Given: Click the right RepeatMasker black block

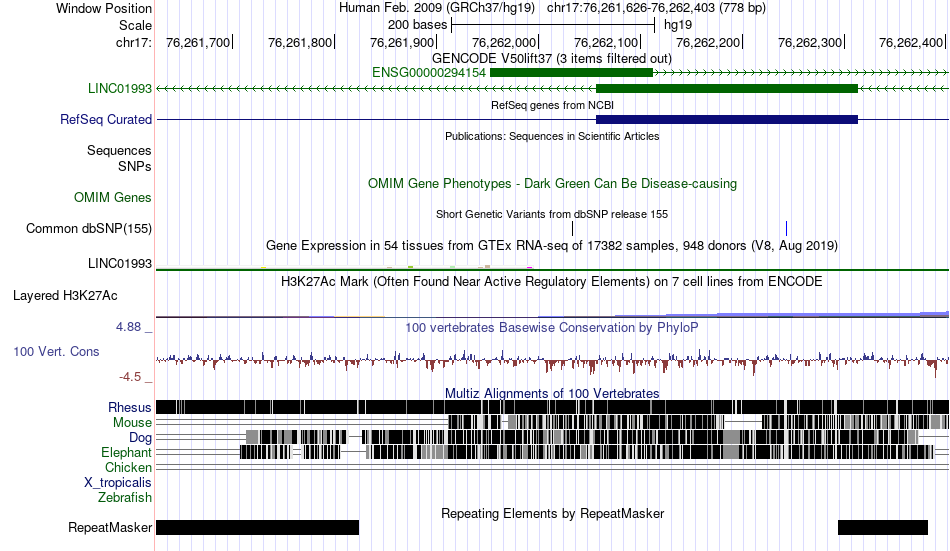Looking at the screenshot, I should coord(883,527).
